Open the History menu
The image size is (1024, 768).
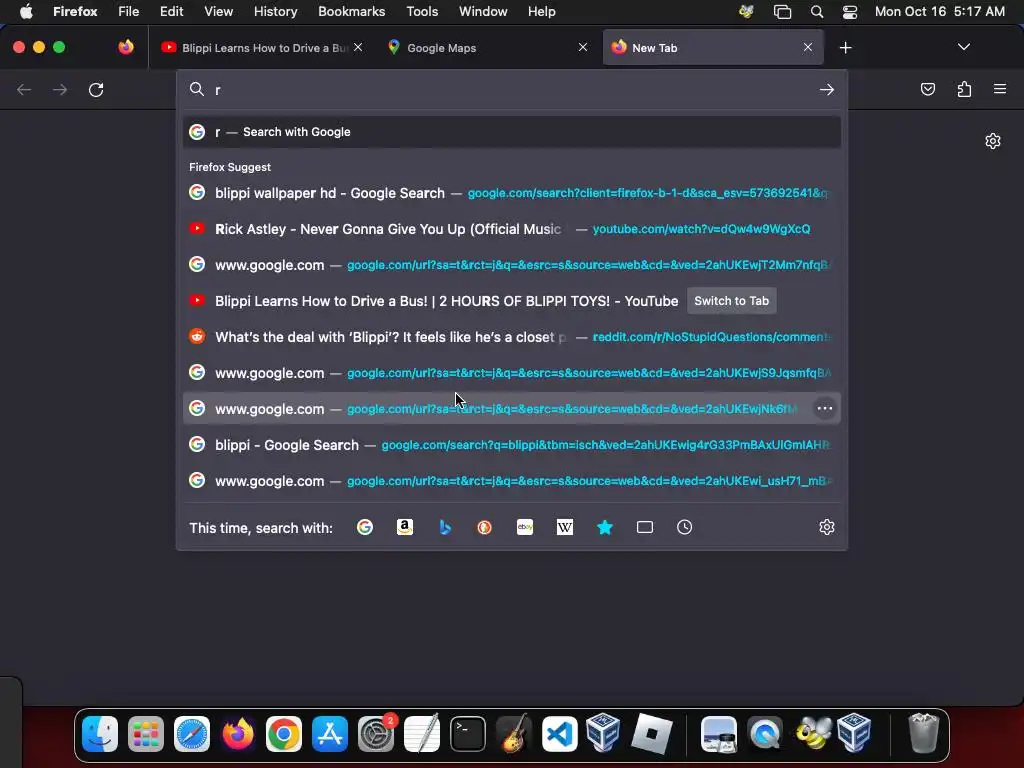click(x=275, y=12)
